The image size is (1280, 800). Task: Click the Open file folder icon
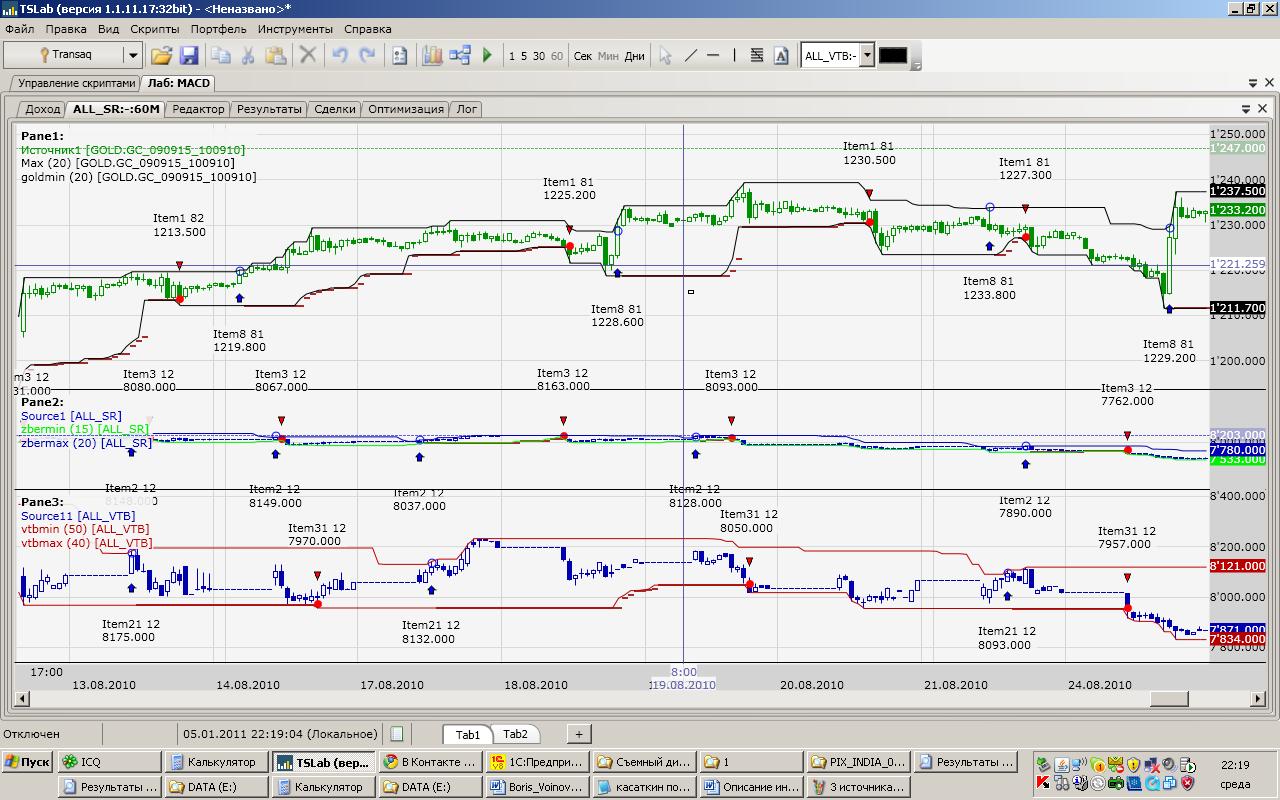click(x=161, y=56)
